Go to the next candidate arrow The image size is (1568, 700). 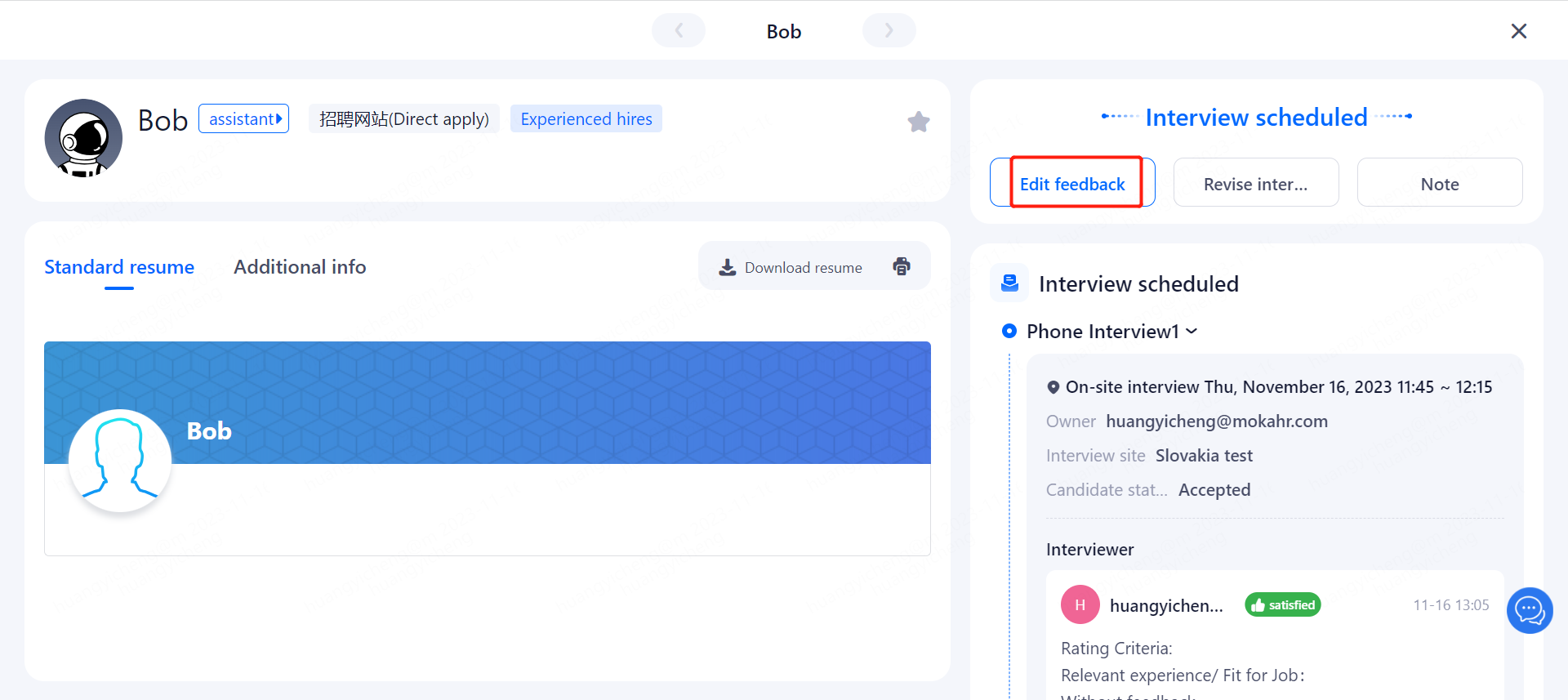coord(889,31)
